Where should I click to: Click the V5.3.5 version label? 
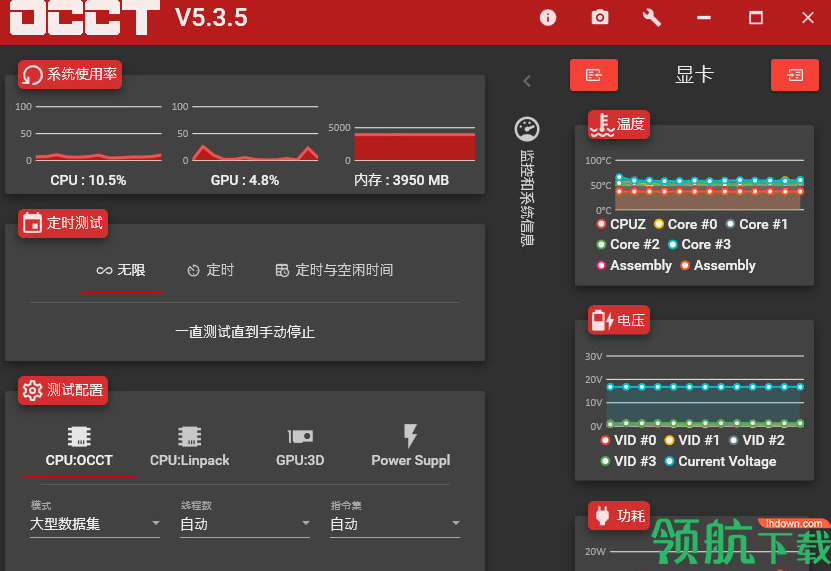211,17
